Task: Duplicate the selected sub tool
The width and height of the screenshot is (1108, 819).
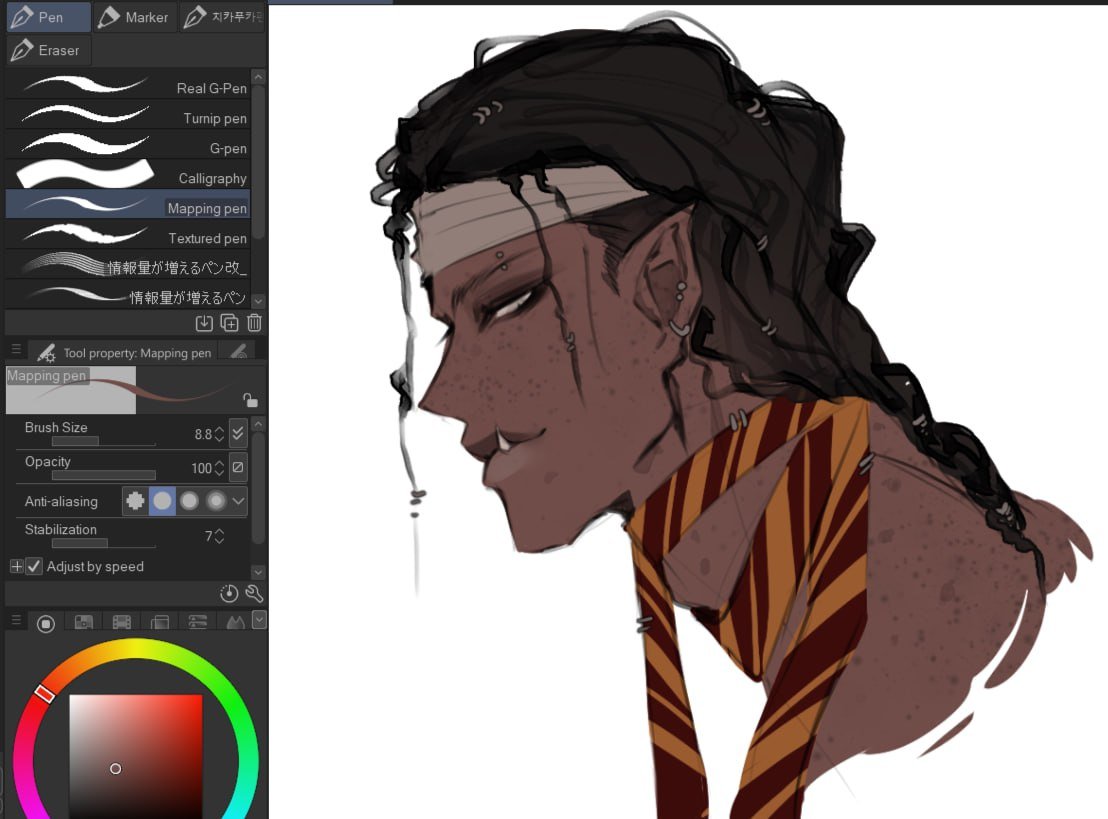Action: 230,323
